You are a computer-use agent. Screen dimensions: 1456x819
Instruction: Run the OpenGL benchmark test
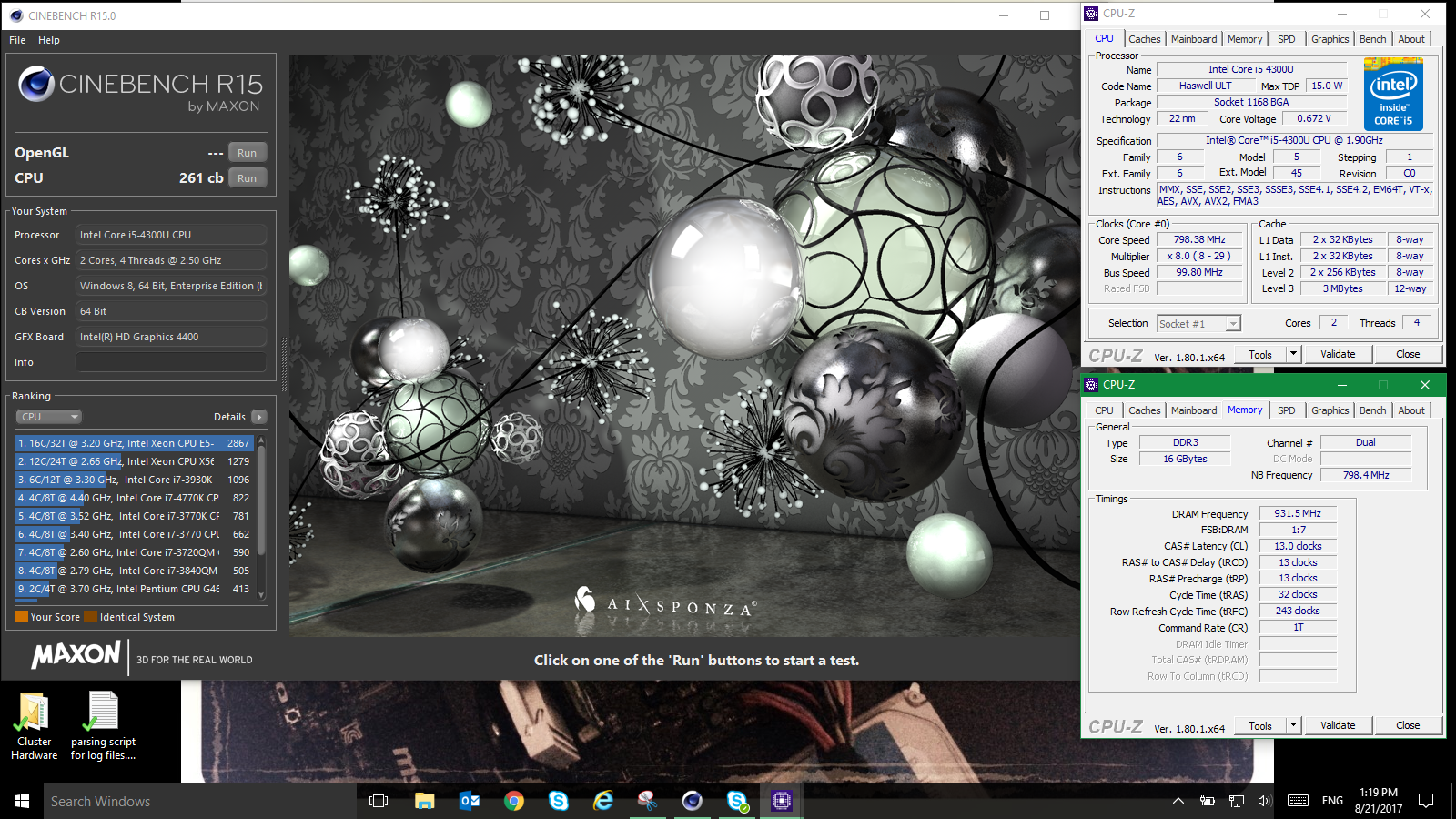[247, 153]
